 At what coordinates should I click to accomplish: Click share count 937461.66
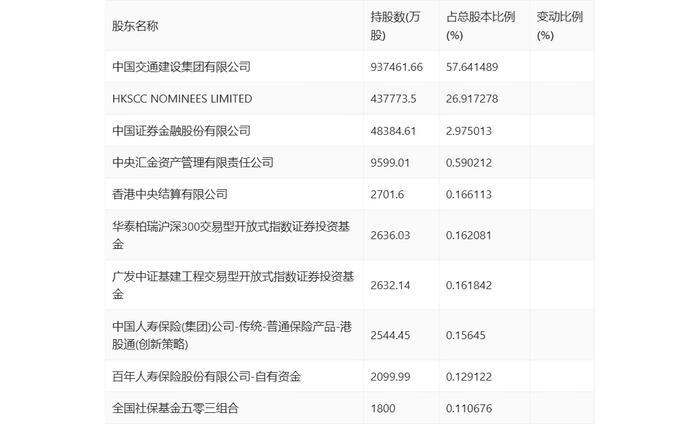(x=396, y=67)
